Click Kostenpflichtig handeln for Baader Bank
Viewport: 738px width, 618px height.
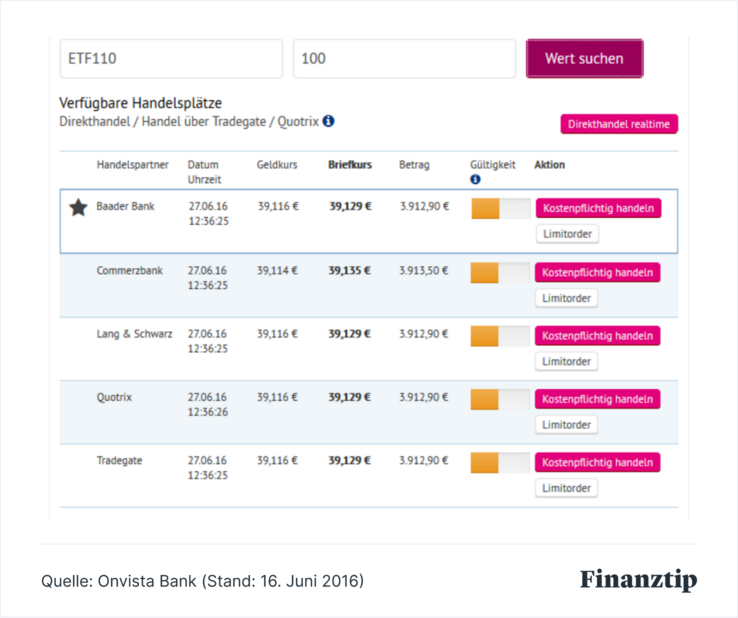point(598,209)
